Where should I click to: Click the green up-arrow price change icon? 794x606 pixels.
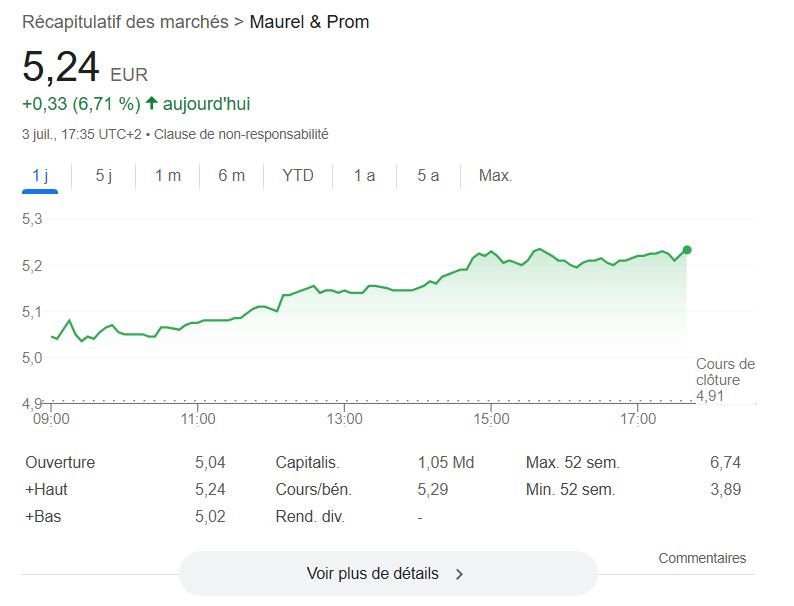tap(152, 103)
